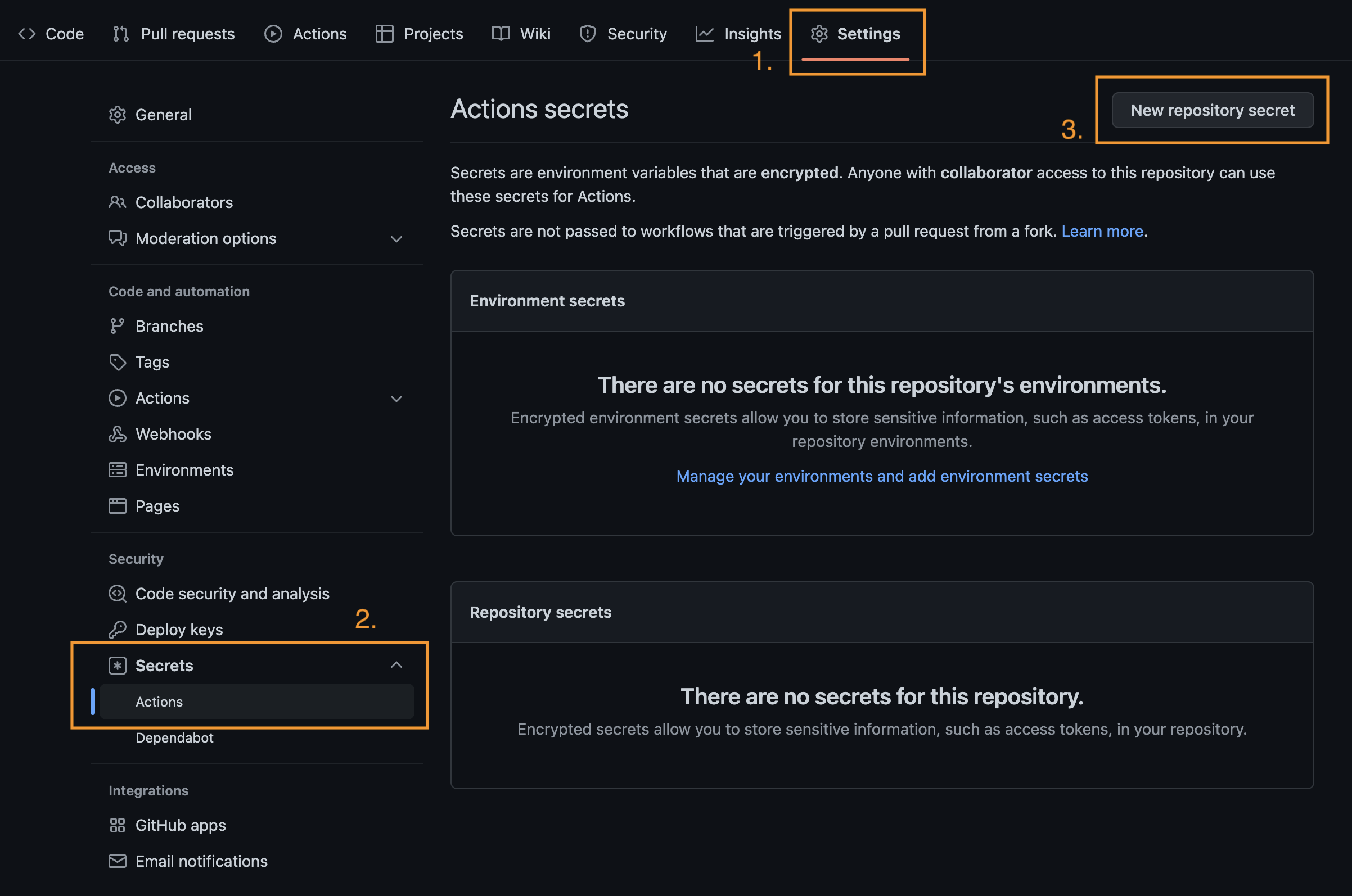
Task: Select the Settings tab
Action: coord(855,34)
